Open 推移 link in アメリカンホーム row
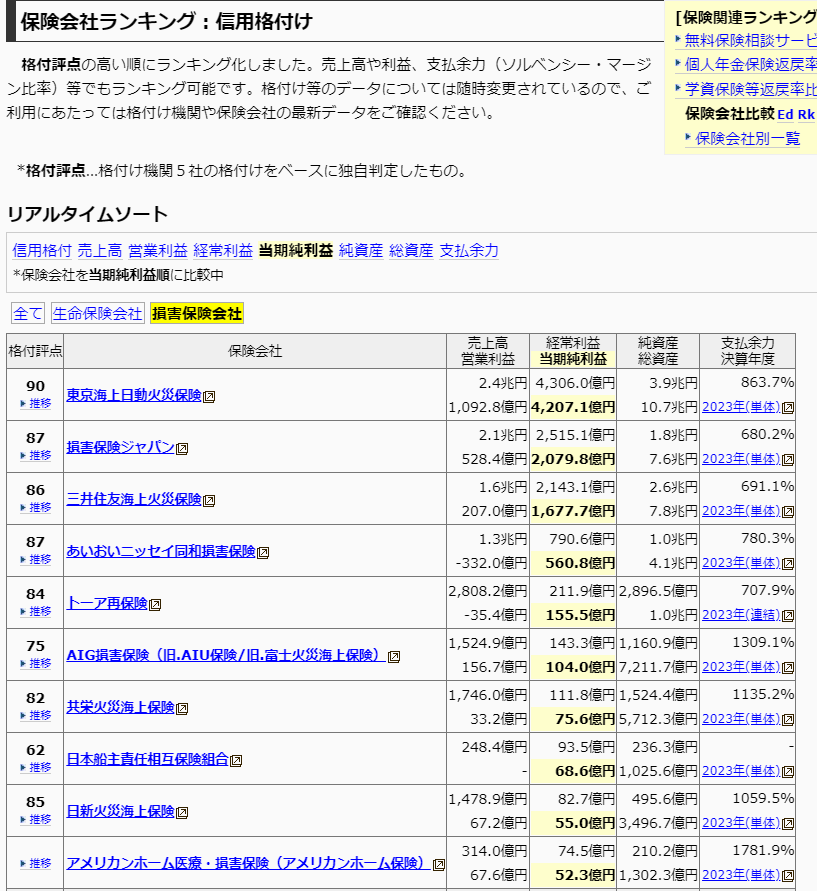817x891 pixels. pyautogui.click(x=36, y=864)
